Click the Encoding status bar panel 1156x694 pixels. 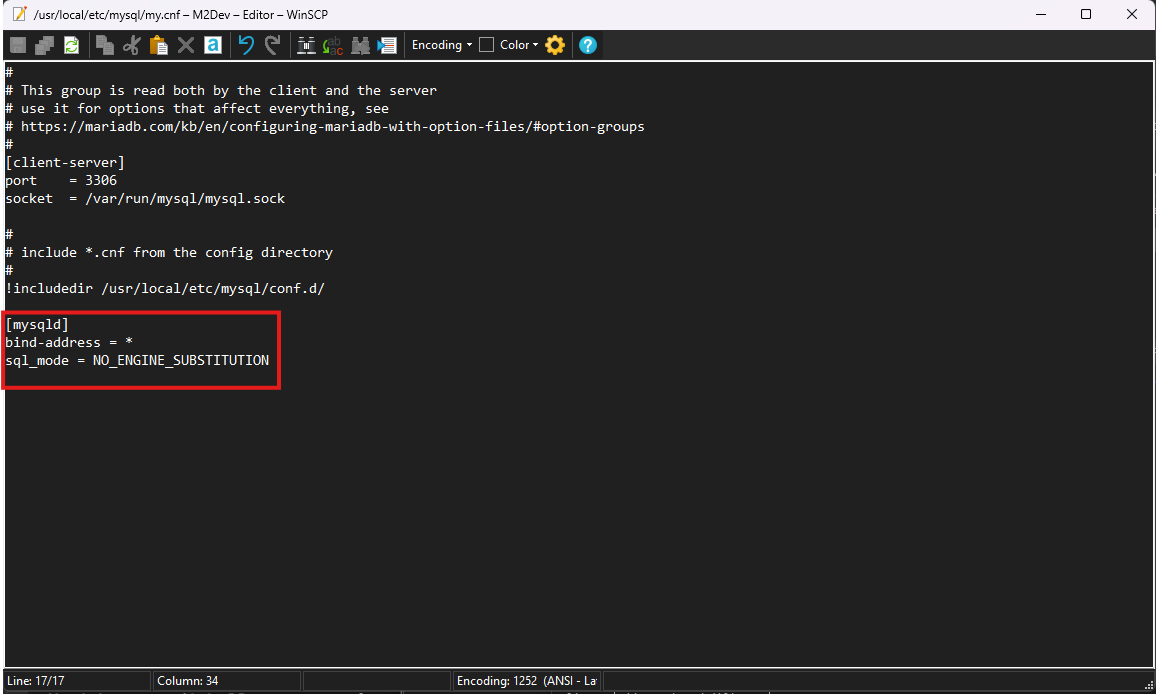526,681
